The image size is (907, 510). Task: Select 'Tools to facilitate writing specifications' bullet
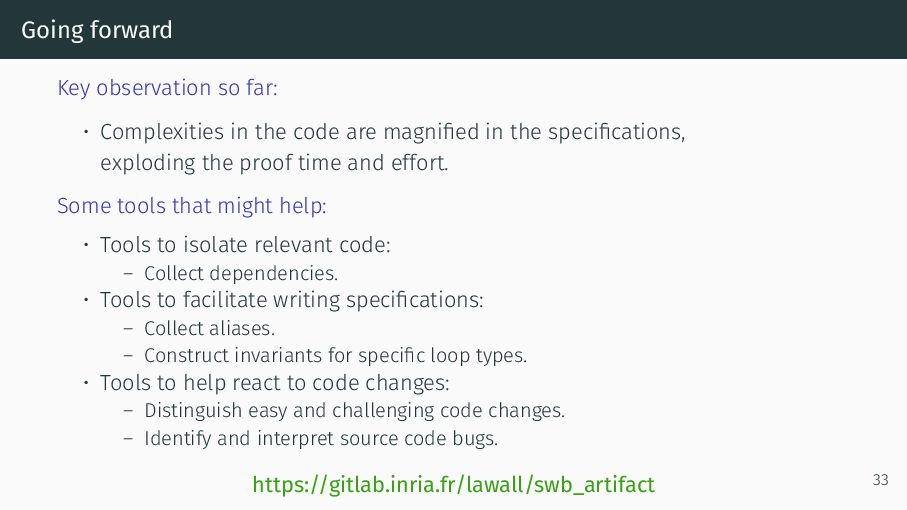(x=292, y=300)
